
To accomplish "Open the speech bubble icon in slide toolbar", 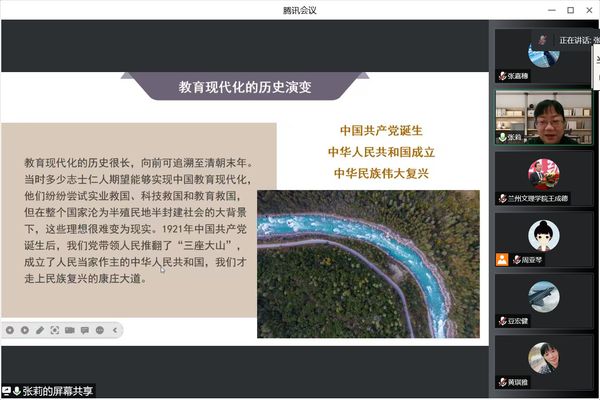I will tap(85, 330).
